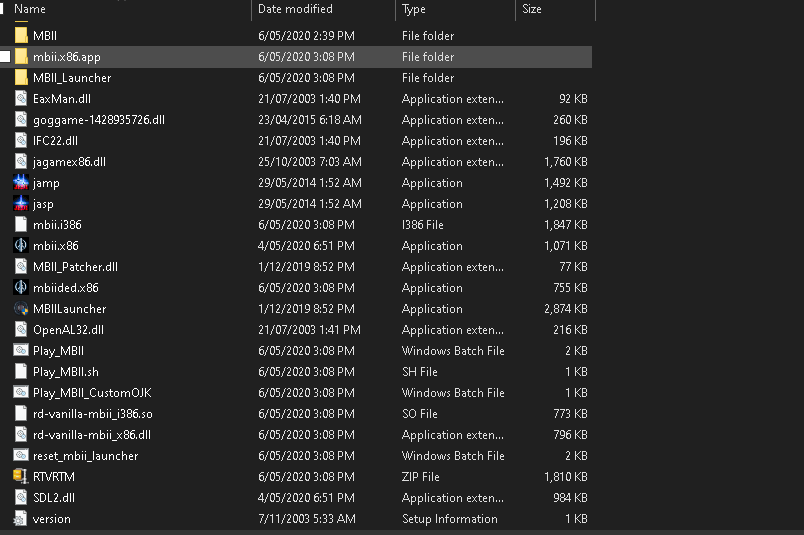The height and width of the screenshot is (535, 804).
Task: Sort by the Date modified column header
Action: 295,9
